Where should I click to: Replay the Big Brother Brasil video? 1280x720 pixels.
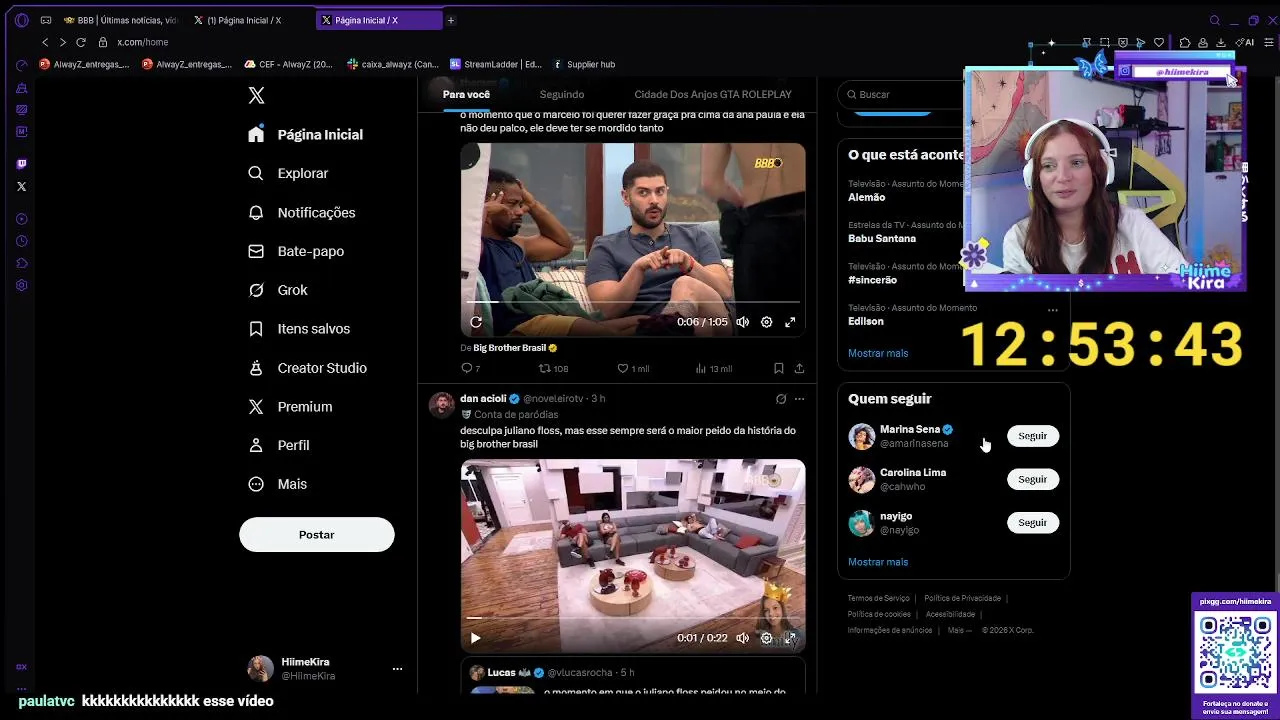pos(476,322)
